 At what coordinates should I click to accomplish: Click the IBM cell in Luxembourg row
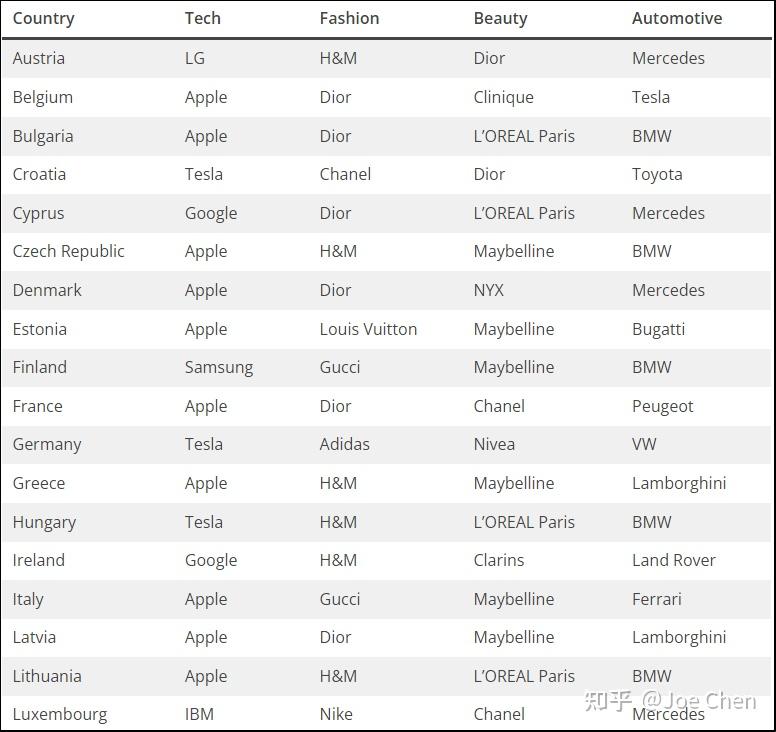pos(199,714)
